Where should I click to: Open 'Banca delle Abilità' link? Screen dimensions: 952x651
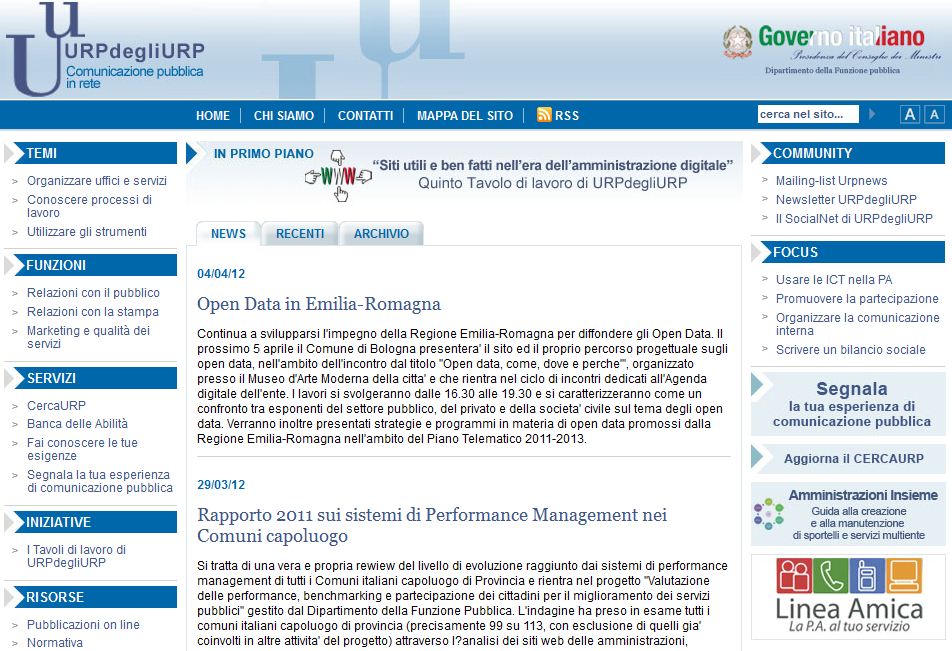(77, 423)
